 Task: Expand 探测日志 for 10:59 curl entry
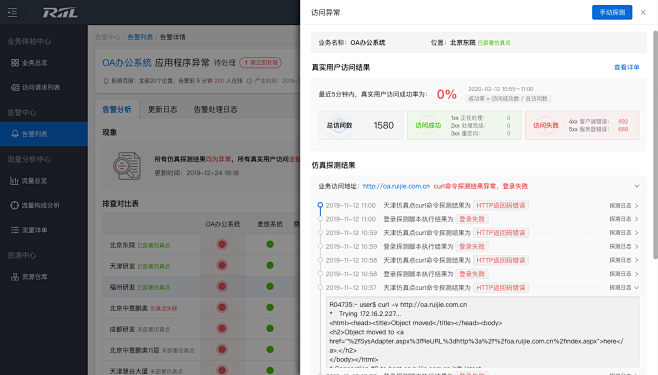pyautogui.click(x=624, y=233)
